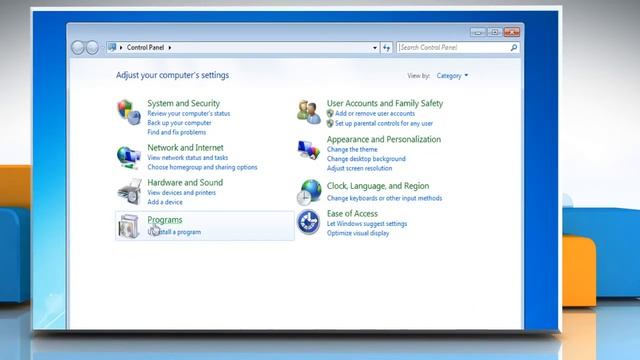This screenshot has width=640, height=360.
Task: Click Change desktop background link
Action: tap(366, 159)
